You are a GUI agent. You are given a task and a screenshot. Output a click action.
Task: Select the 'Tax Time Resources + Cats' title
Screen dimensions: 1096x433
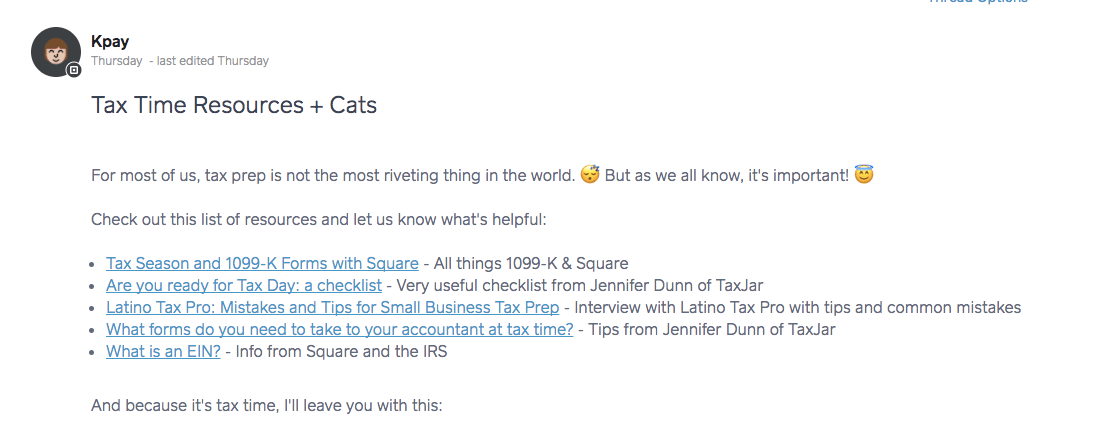234,105
